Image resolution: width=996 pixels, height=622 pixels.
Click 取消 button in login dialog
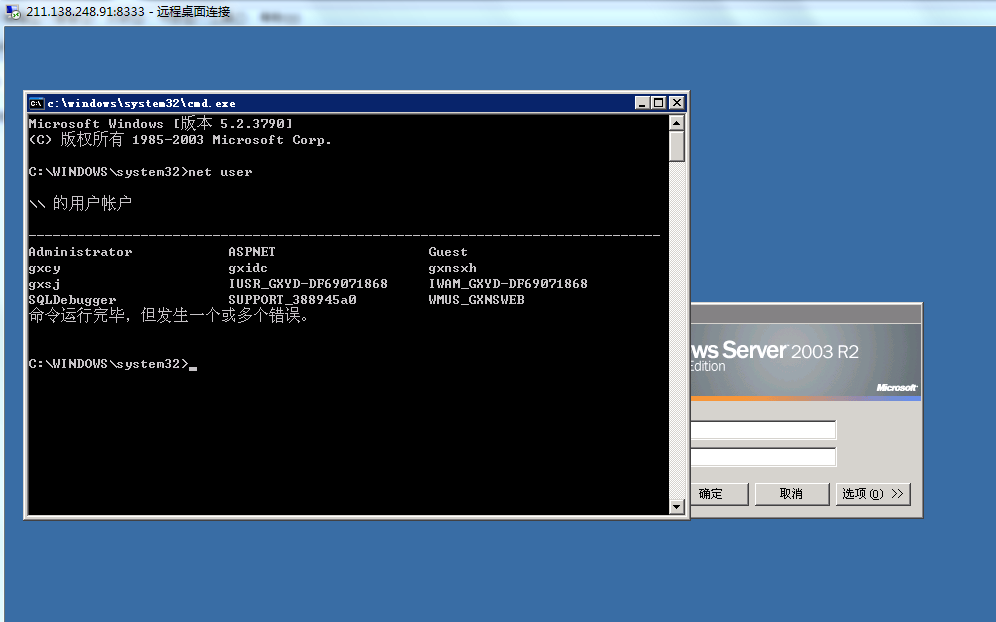792,494
